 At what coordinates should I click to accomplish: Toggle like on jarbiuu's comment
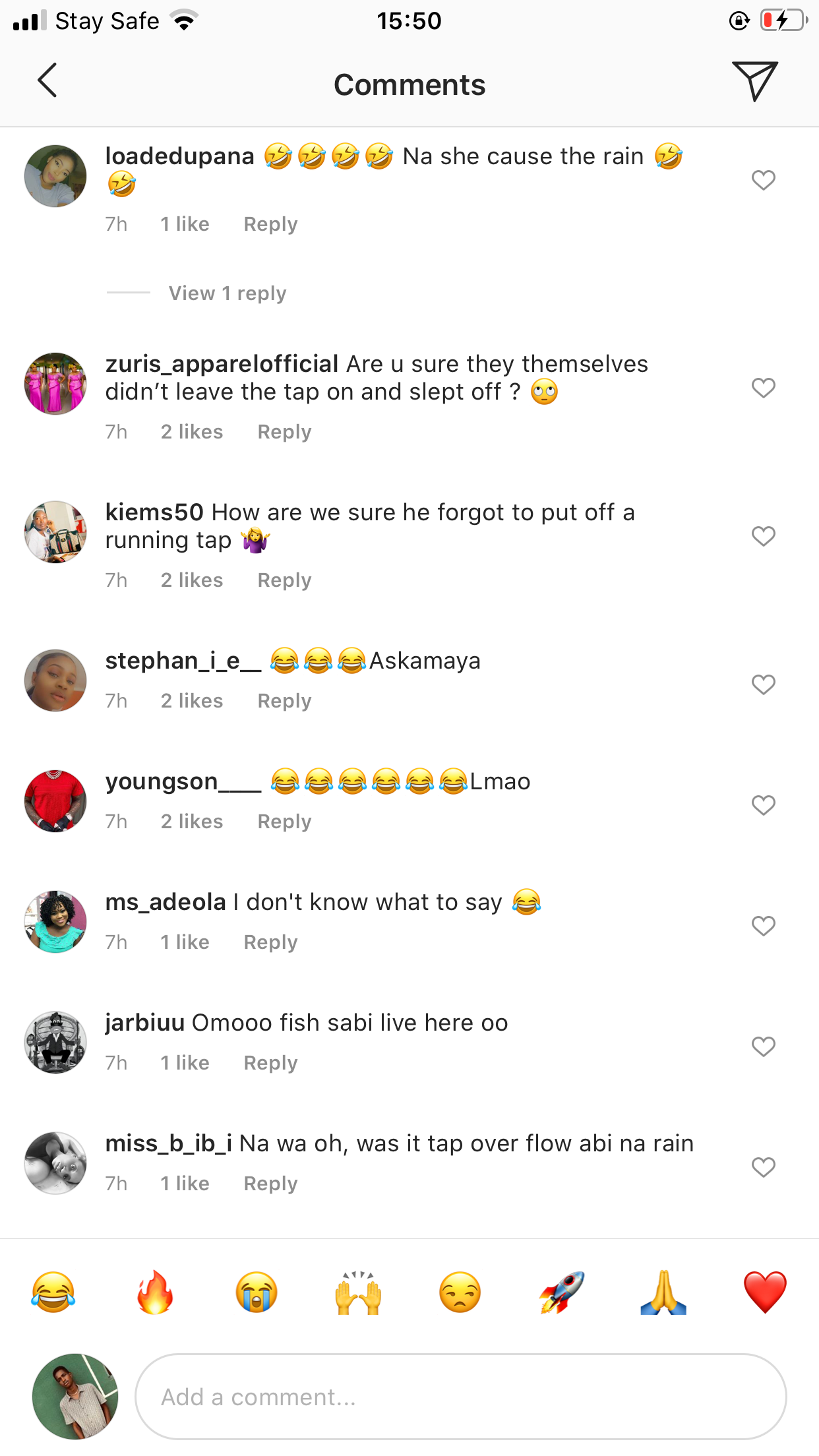(763, 1046)
